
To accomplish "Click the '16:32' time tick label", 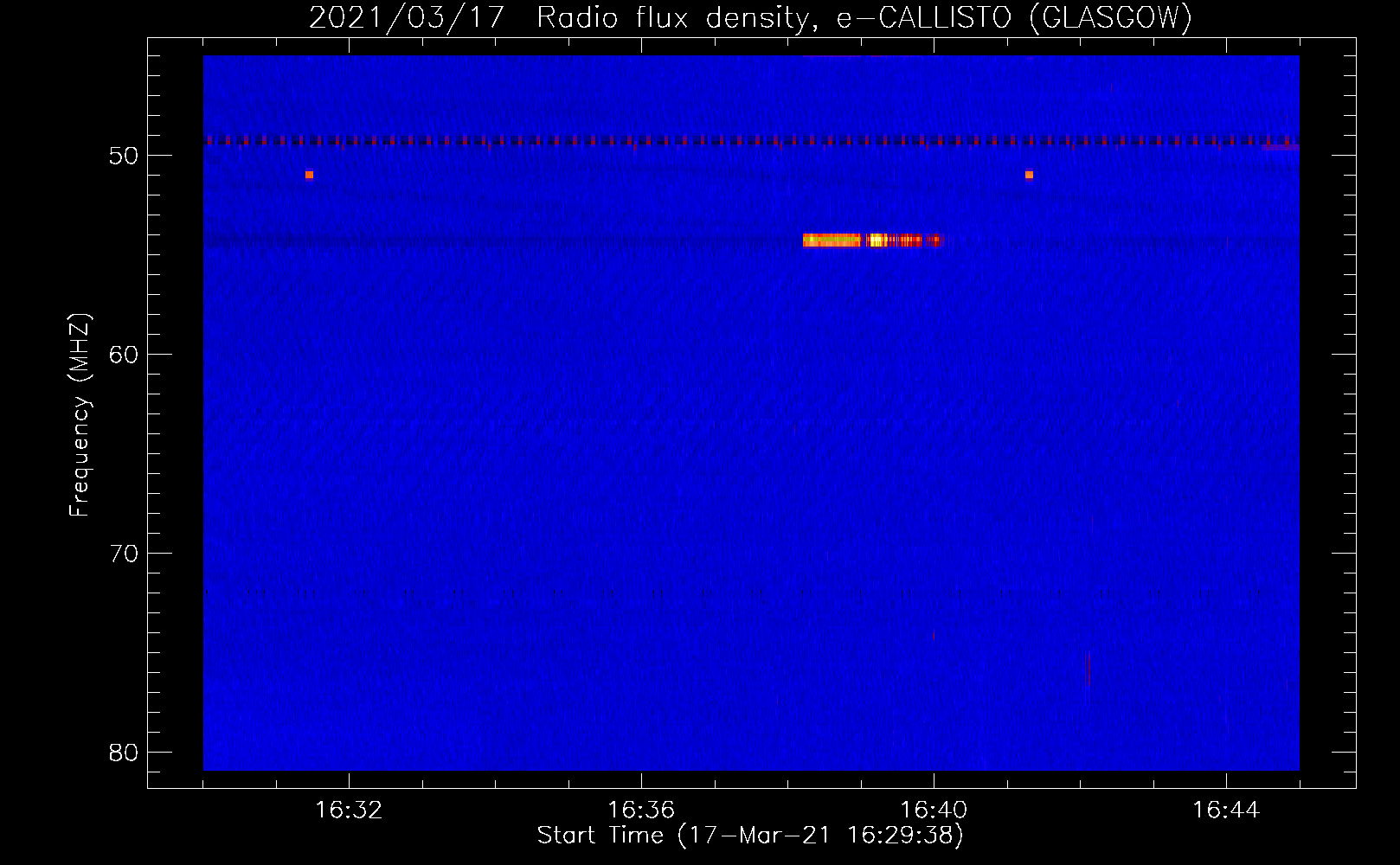I will [x=349, y=811].
